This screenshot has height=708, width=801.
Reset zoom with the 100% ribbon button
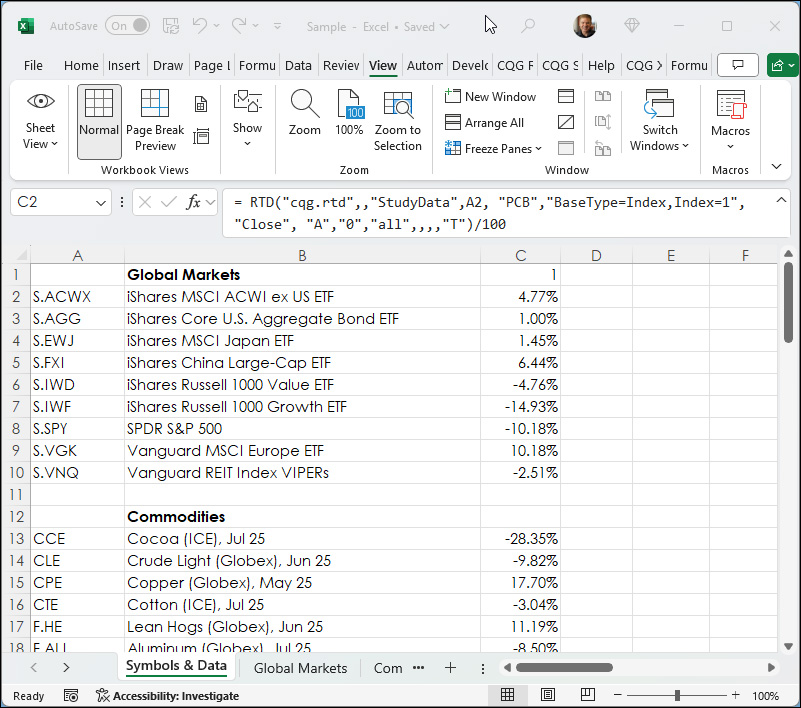[x=349, y=113]
